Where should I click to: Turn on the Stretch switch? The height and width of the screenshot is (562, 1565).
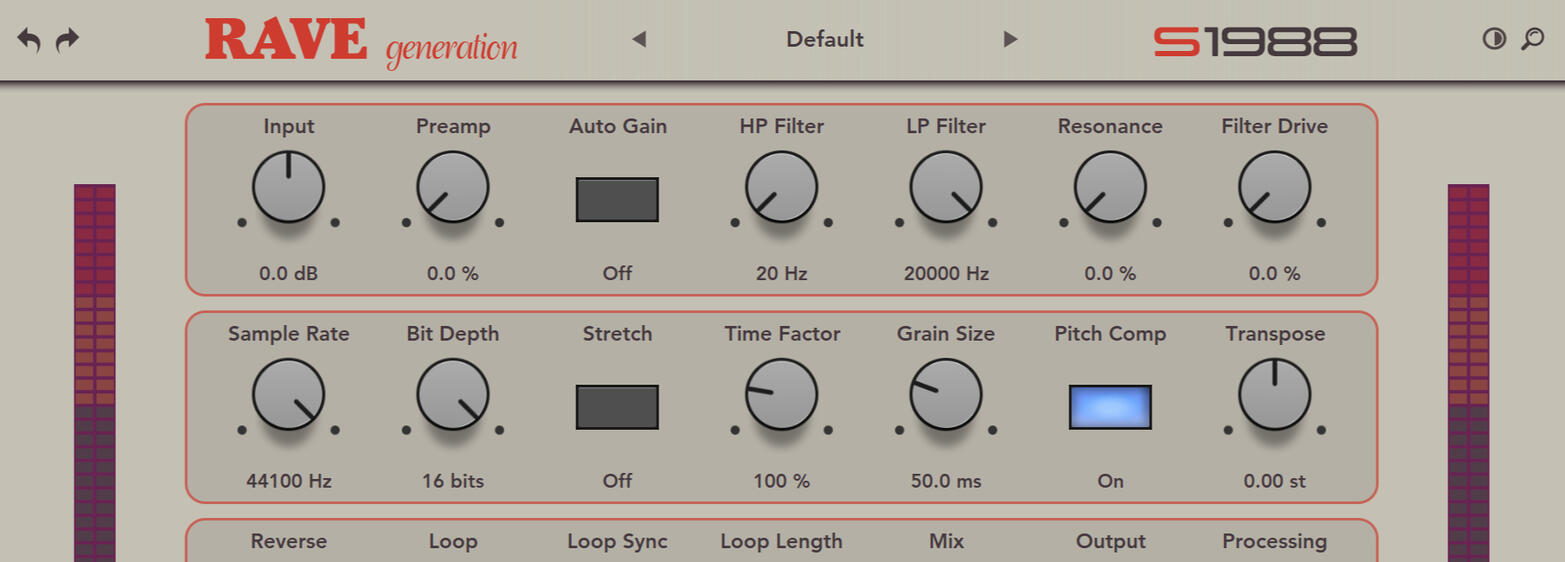click(617, 407)
